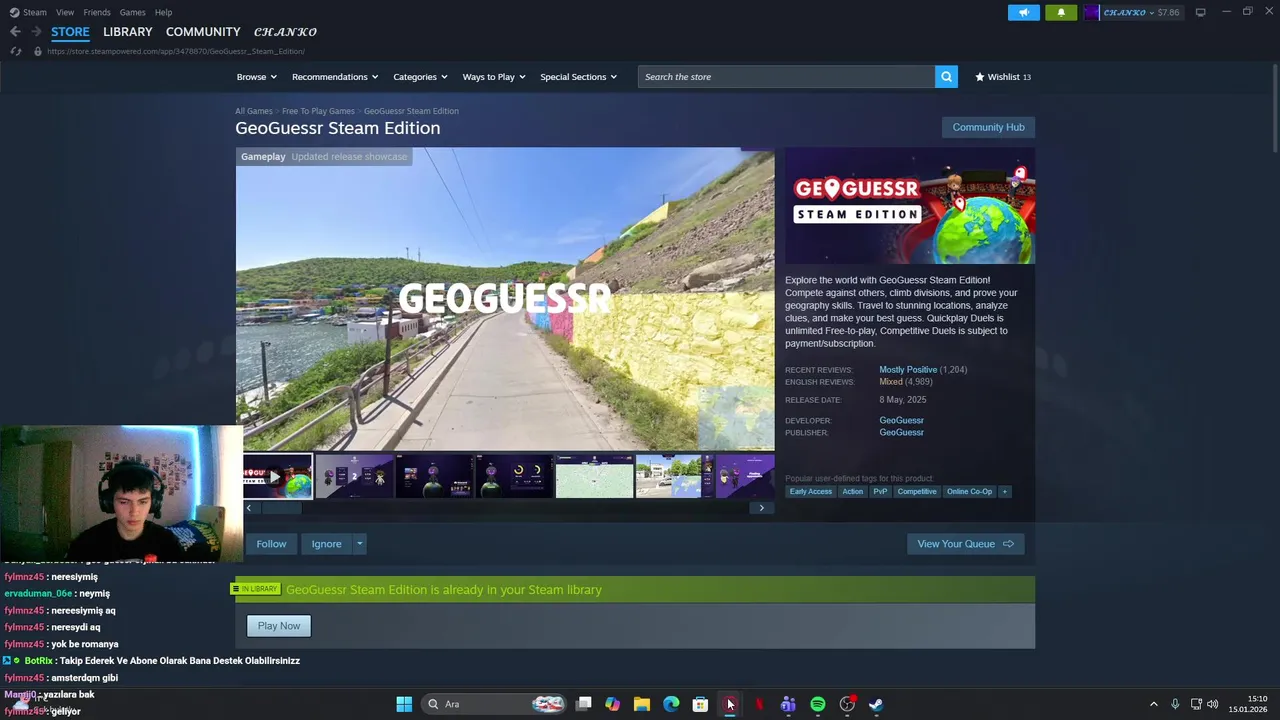Open the Steam menu
Image resolution: width=1280 pixels, height=720 pixels.
35,12
